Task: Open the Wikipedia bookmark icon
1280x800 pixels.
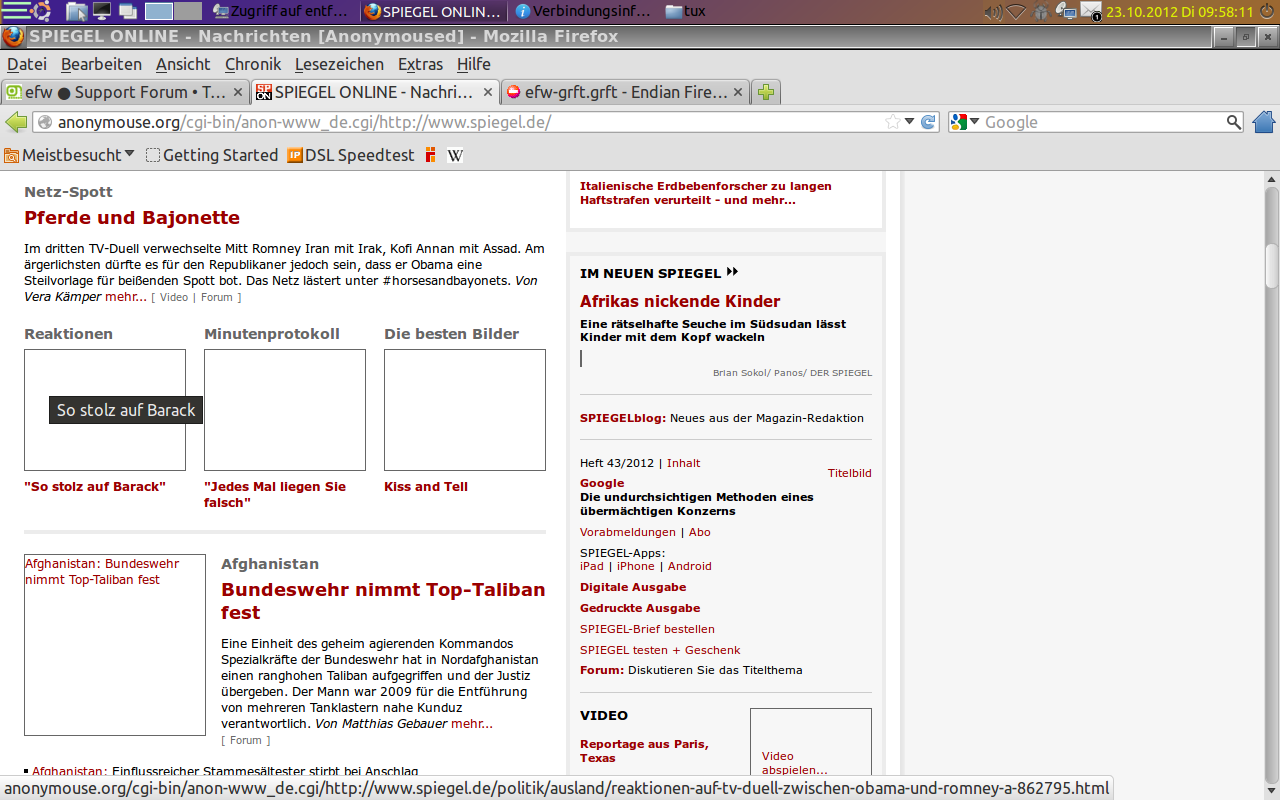Action: point(455,155)
